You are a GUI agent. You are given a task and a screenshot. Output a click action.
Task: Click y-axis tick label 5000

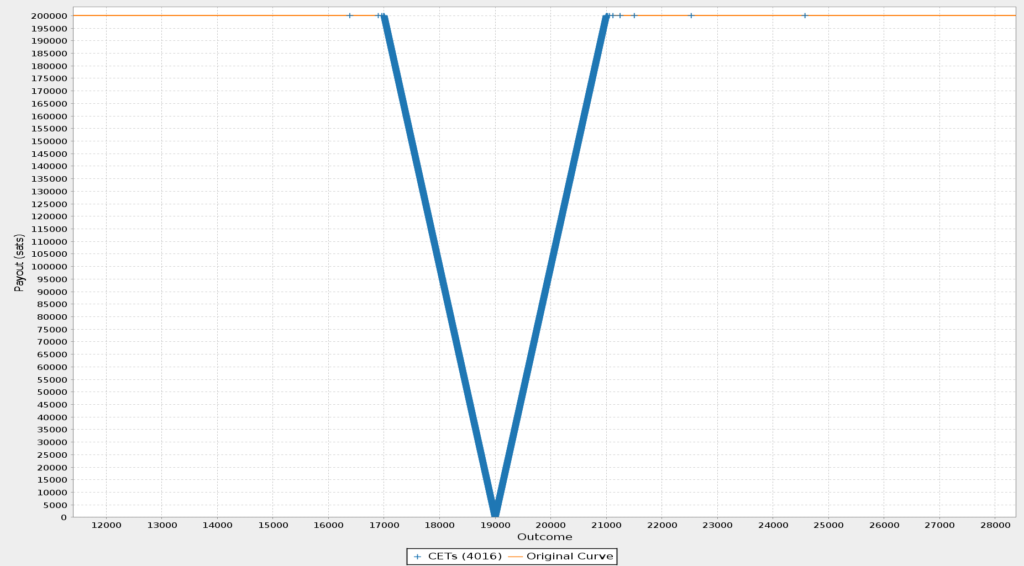click(x=56, y=505)
